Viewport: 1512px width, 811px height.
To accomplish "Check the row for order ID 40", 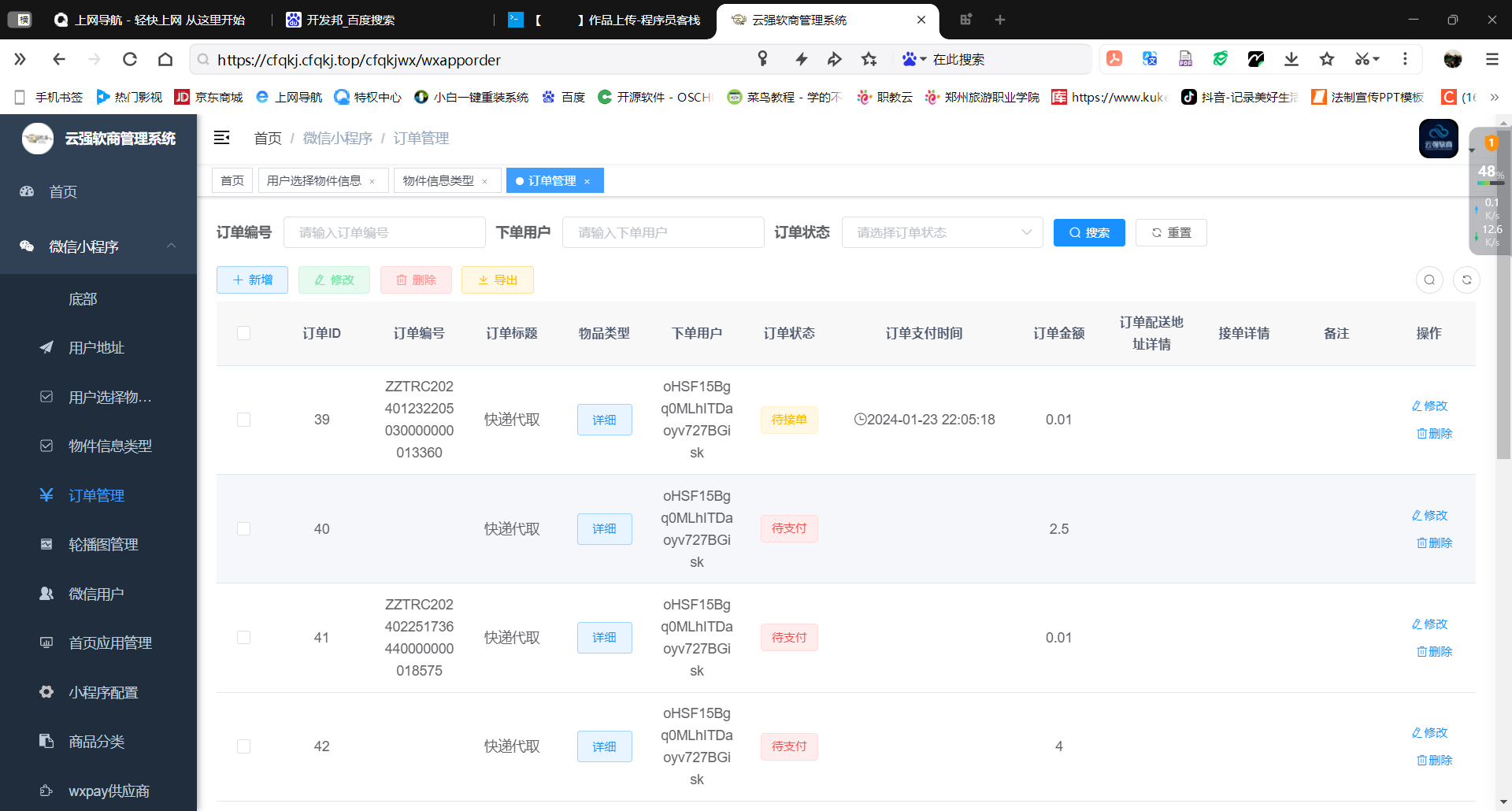I will pos(244,528).
